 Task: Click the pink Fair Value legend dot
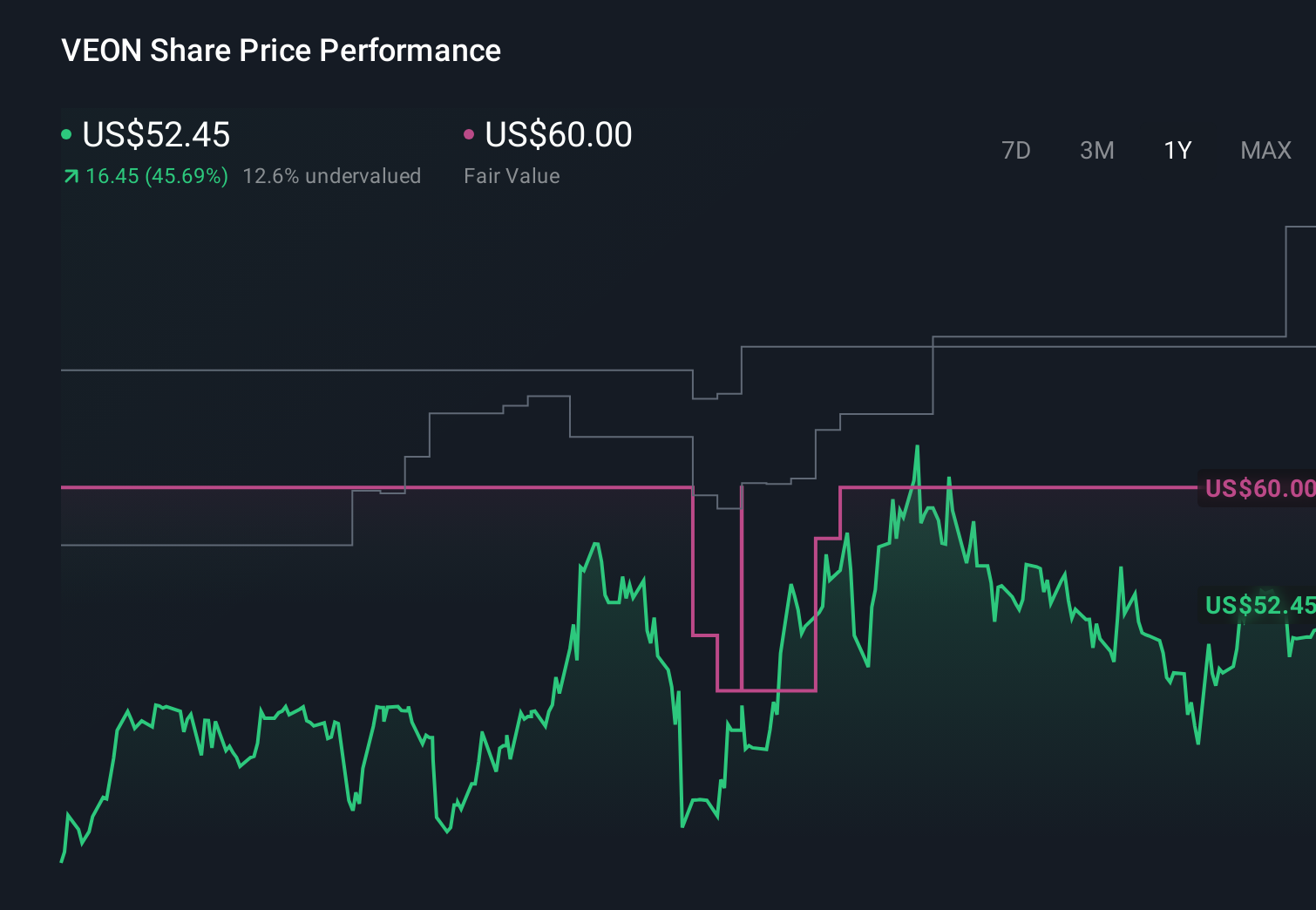470,133
